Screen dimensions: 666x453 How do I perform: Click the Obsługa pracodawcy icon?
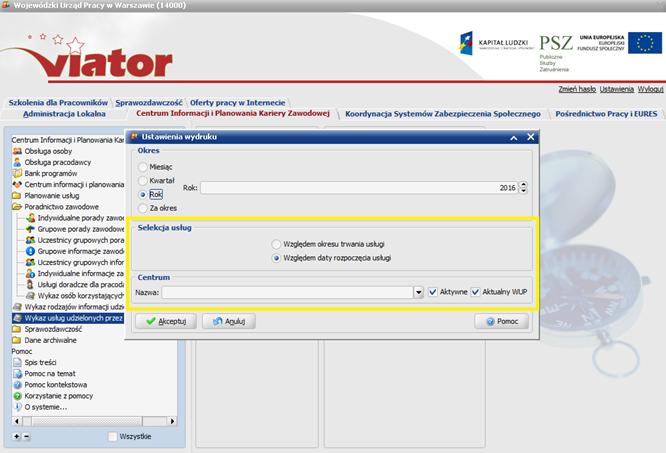point(17,162)
